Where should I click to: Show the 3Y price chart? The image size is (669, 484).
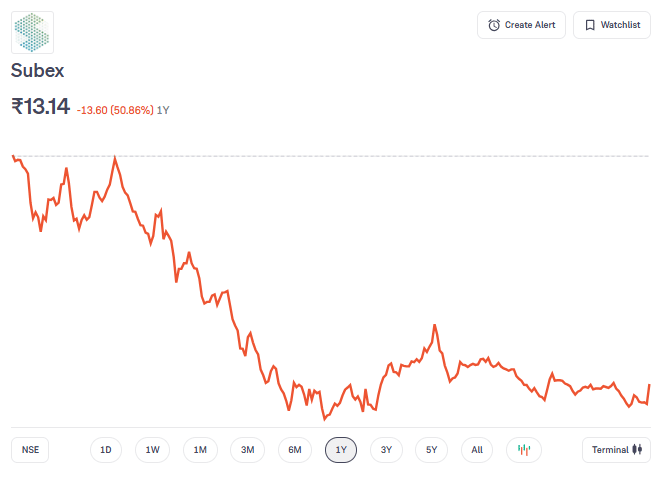tap(387, 450)
